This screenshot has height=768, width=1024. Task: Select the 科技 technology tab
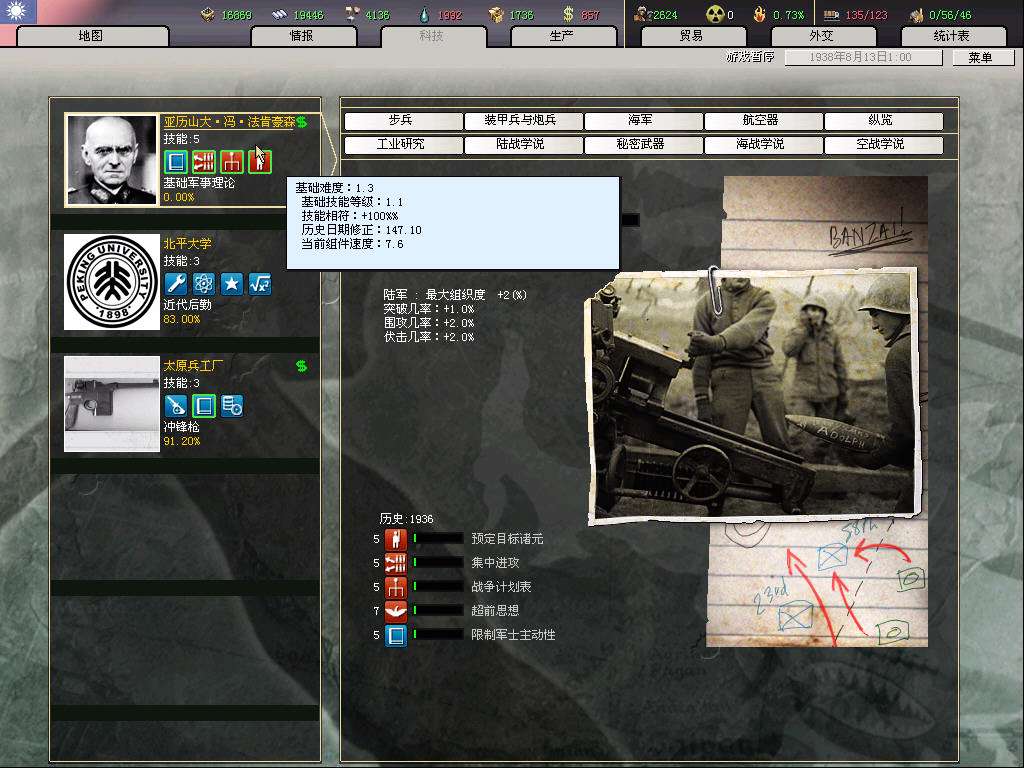pos(432,36)
